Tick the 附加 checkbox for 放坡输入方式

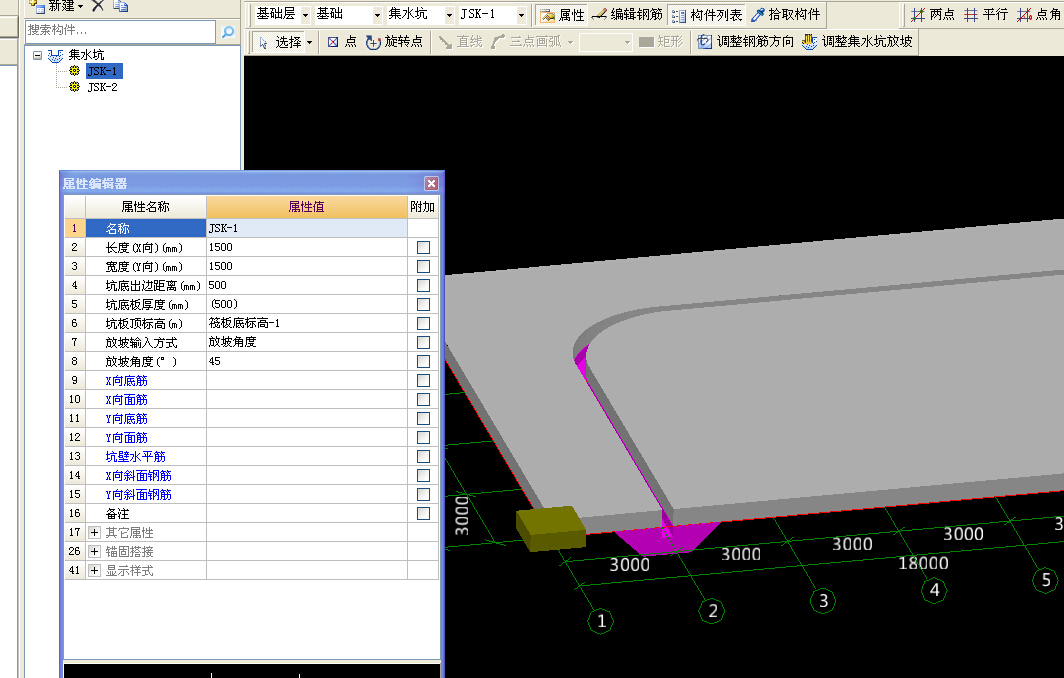click(423, 343)
